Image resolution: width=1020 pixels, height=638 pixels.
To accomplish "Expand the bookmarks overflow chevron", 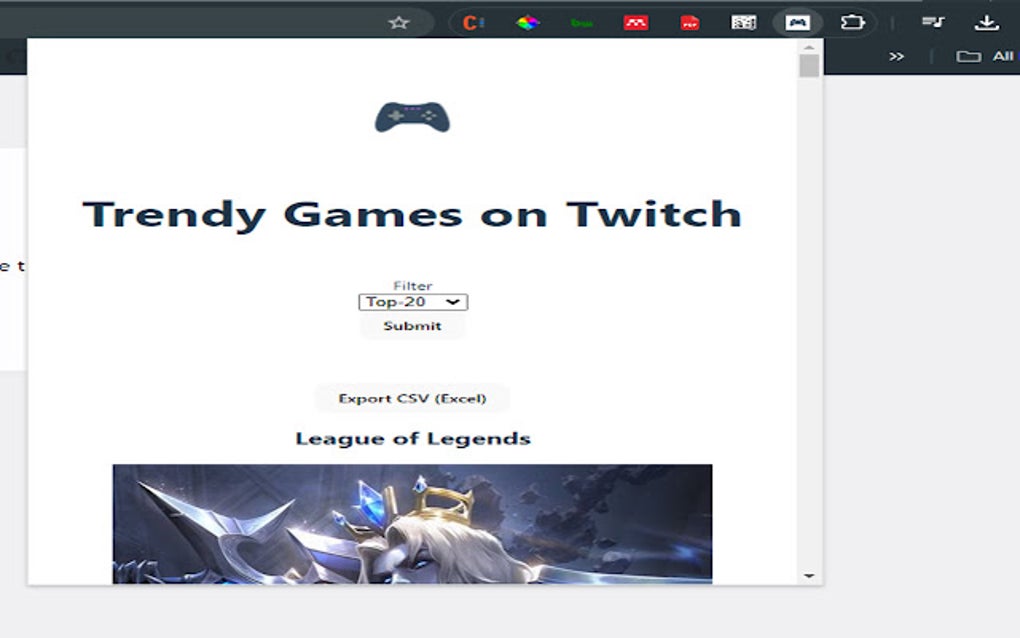I will point(897,56).
